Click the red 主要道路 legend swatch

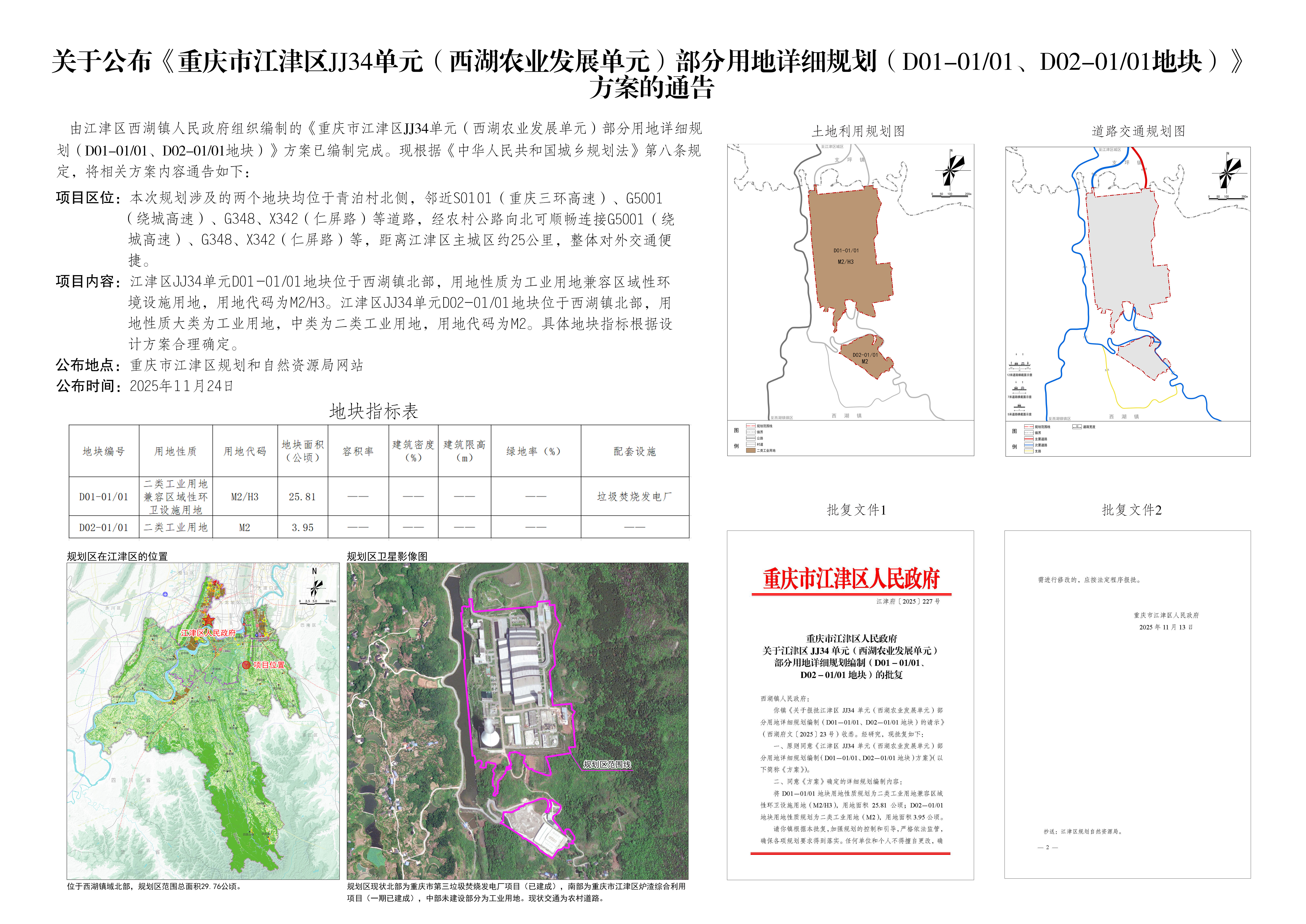coord(1029,439)
